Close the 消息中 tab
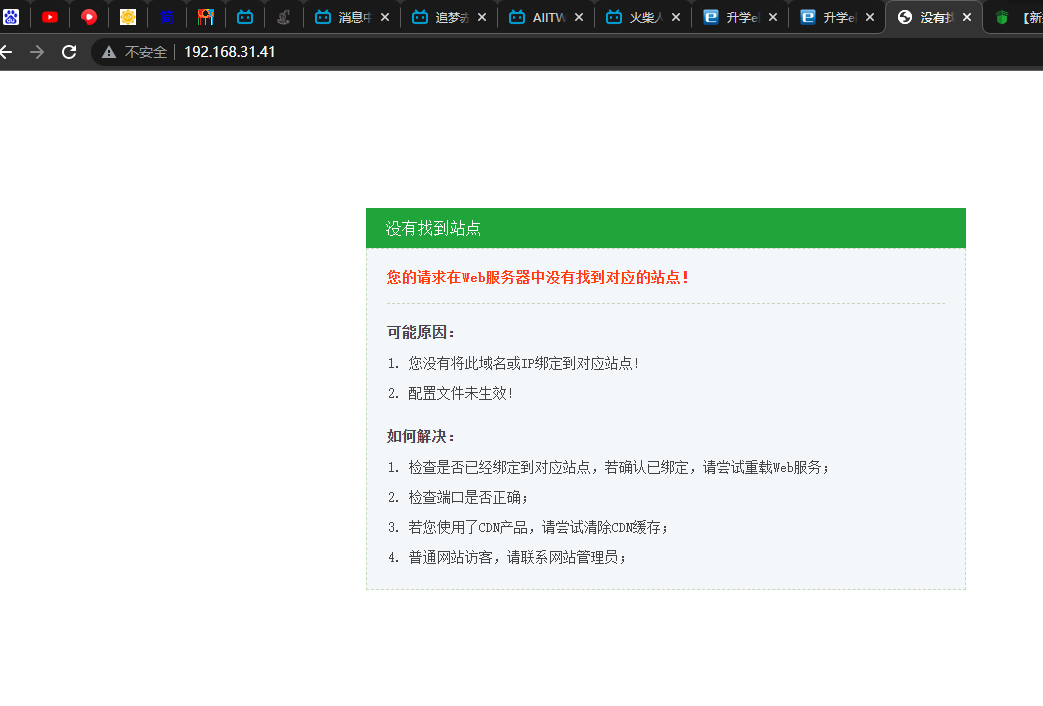1043x706 pixels. coord(385,17)
